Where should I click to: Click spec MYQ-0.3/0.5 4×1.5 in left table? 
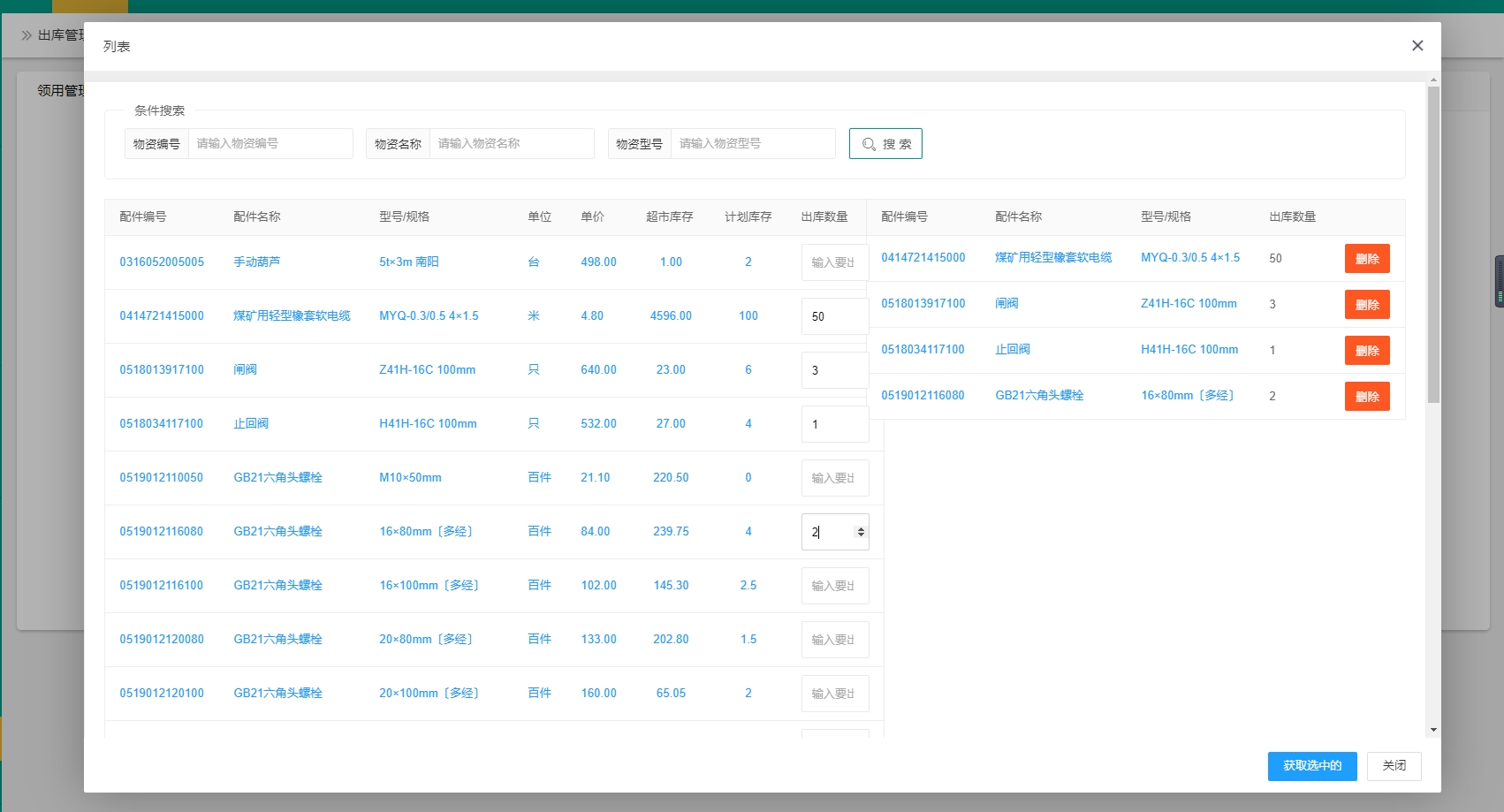pyautogui.click(x=429, y=316)
